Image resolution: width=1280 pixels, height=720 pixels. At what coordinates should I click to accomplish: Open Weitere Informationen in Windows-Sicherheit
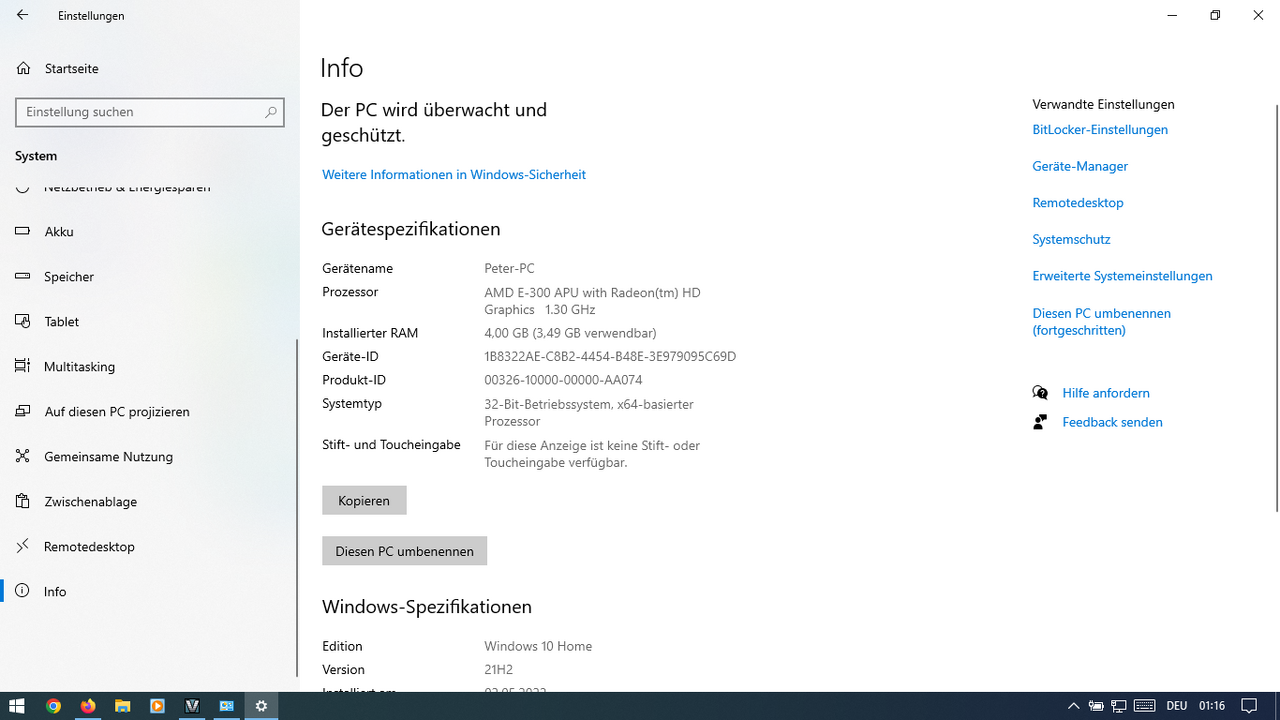coord(454,174)
